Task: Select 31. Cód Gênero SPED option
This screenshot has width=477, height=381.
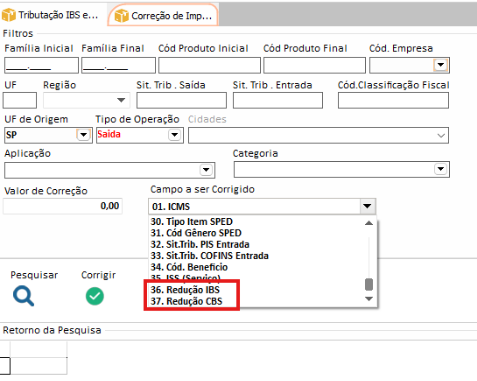Action: 196,233
